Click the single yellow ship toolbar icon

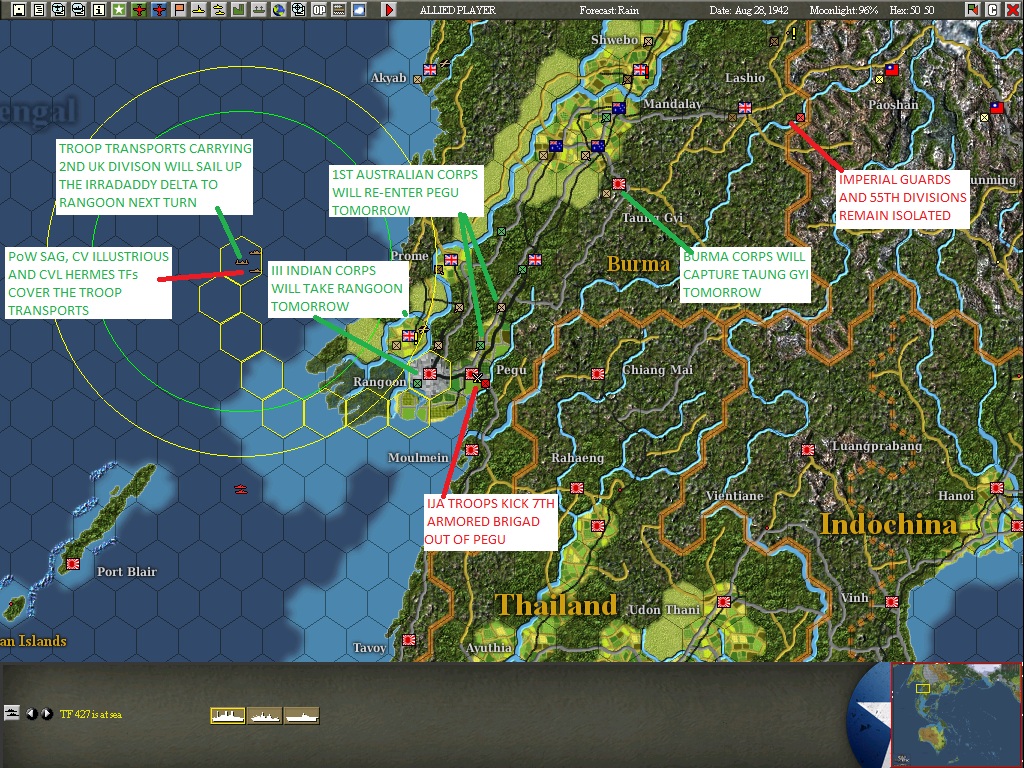[x=199, y=10]
